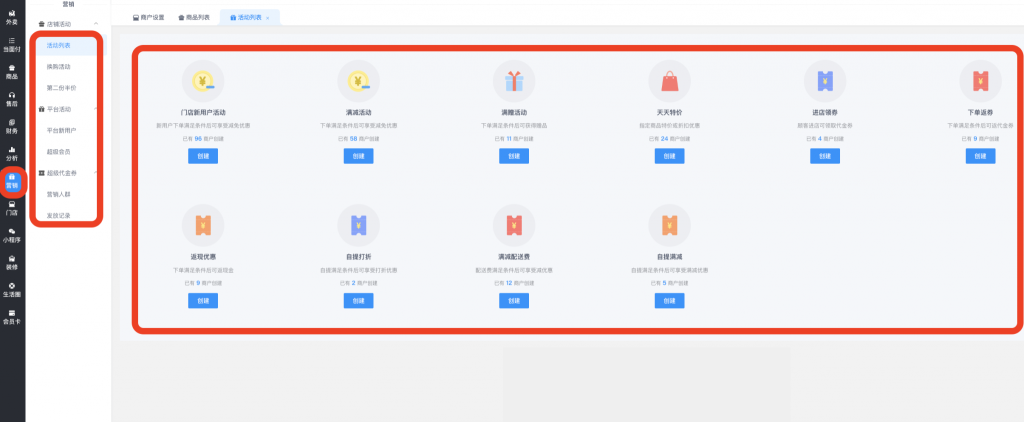The height and width of the screenshot is (422, 1024).
Task: Open the 分析 analytics sidebar icon
Action: coord(12,153)
